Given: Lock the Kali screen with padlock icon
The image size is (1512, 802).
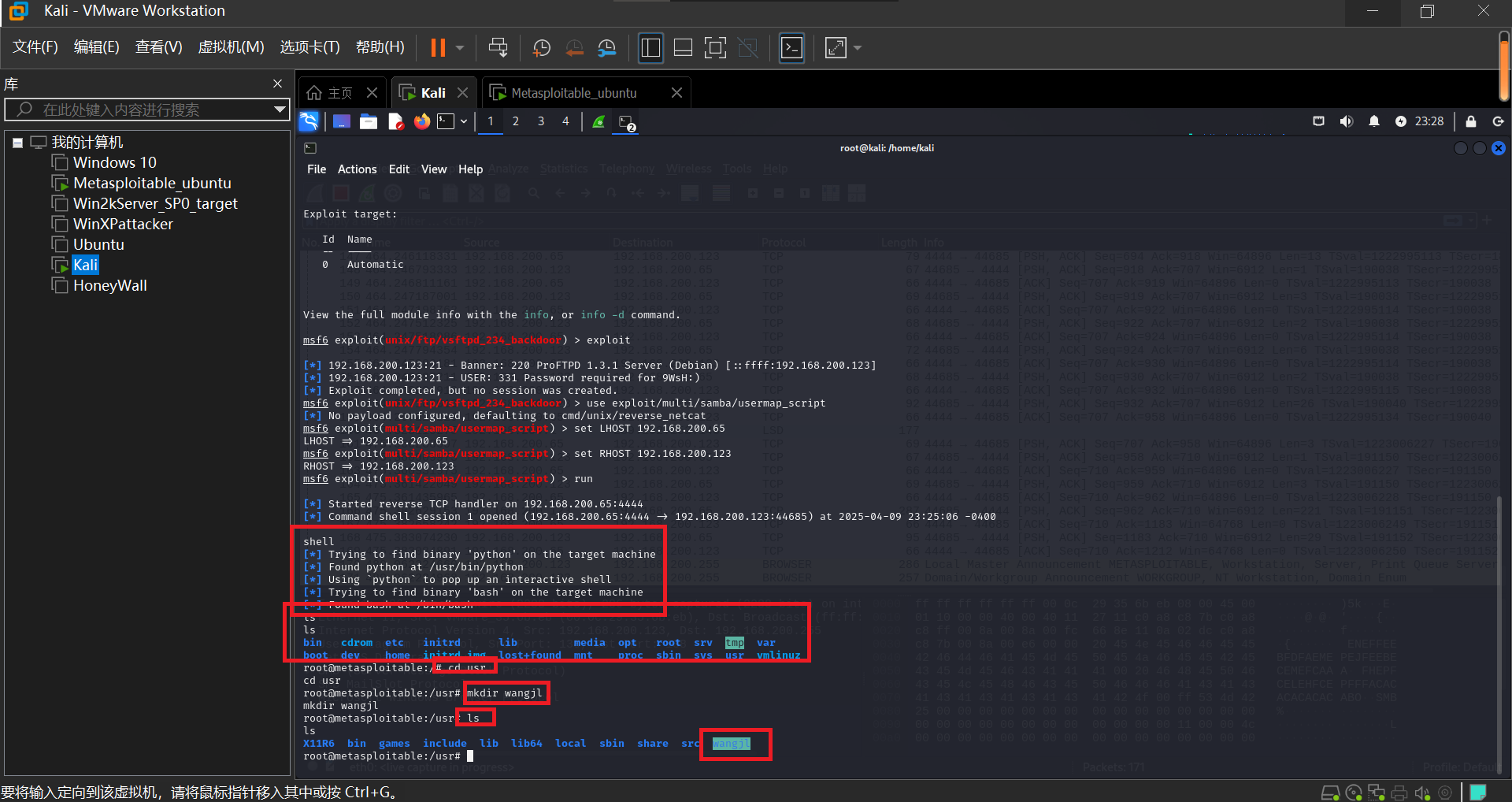Looking at the screenshot, I should 1471,121.
